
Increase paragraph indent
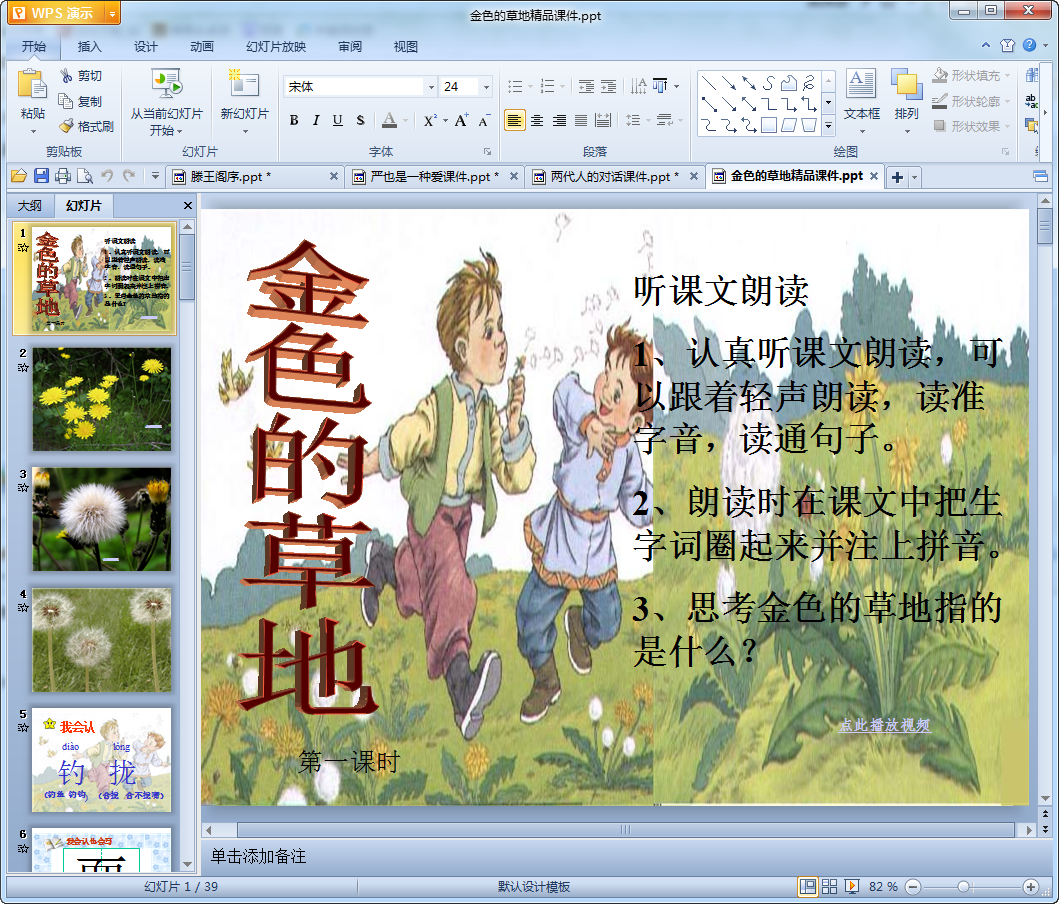point(609,86)
